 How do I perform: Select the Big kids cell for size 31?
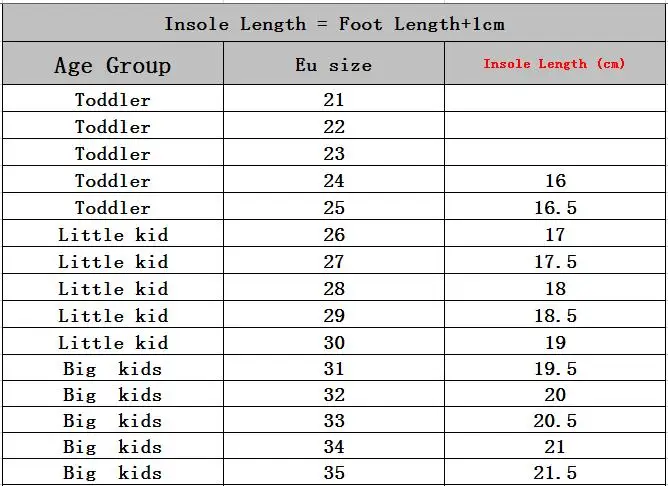tap(113, 368)
